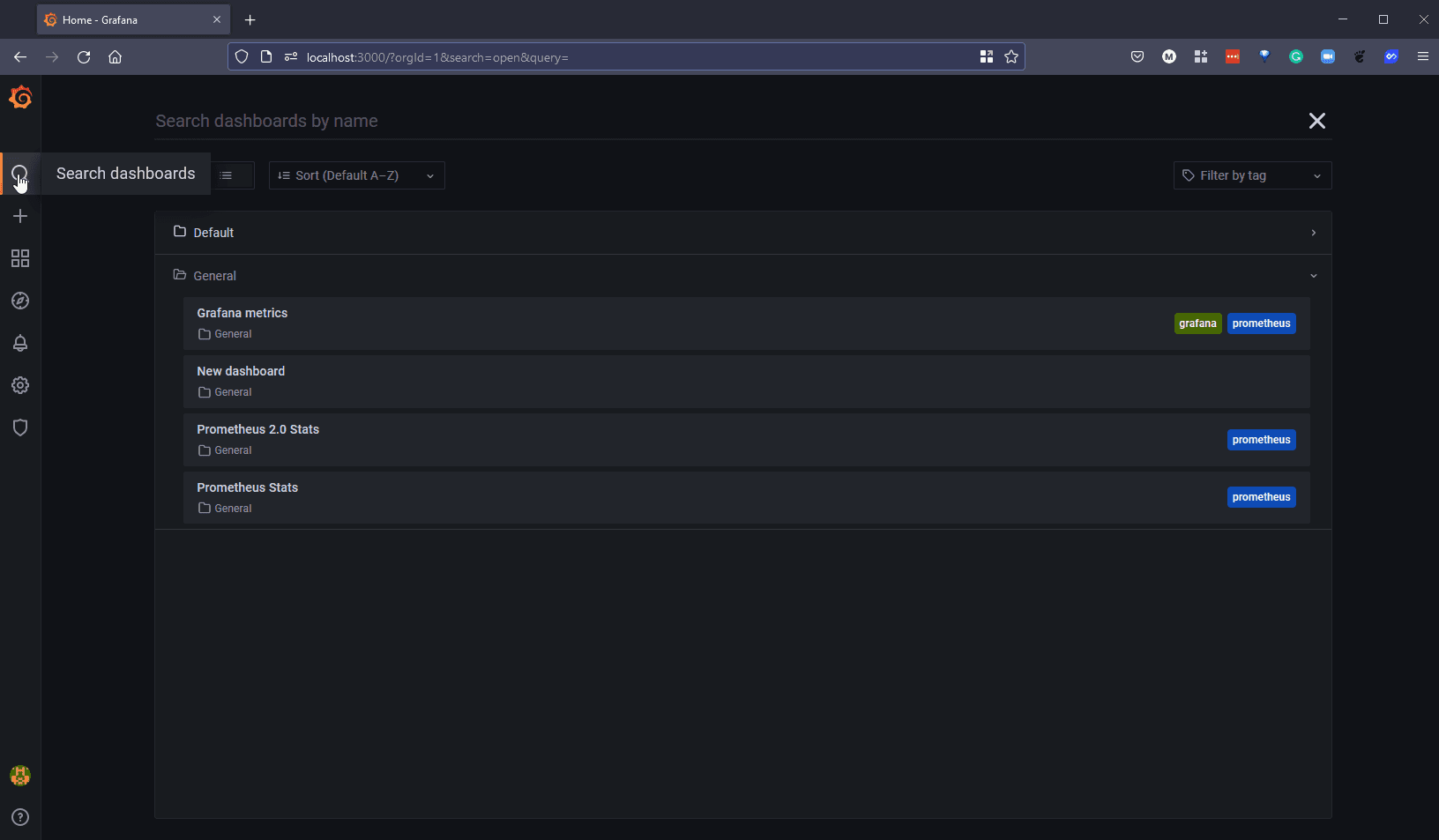
Task: Switch to the list view layout
Action: pyautogui.click(x=227, y=175)
